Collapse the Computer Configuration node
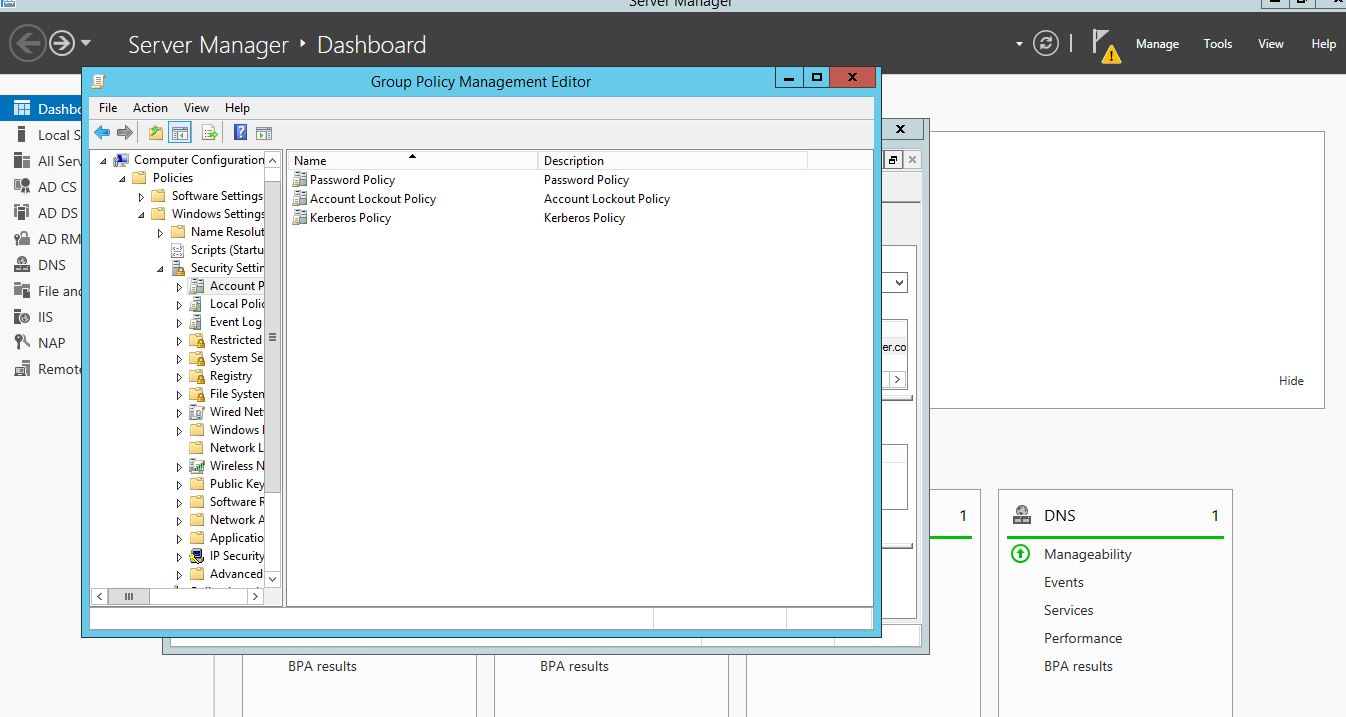This screenshot has width=1346, height=717. click(x=103, y=160)
